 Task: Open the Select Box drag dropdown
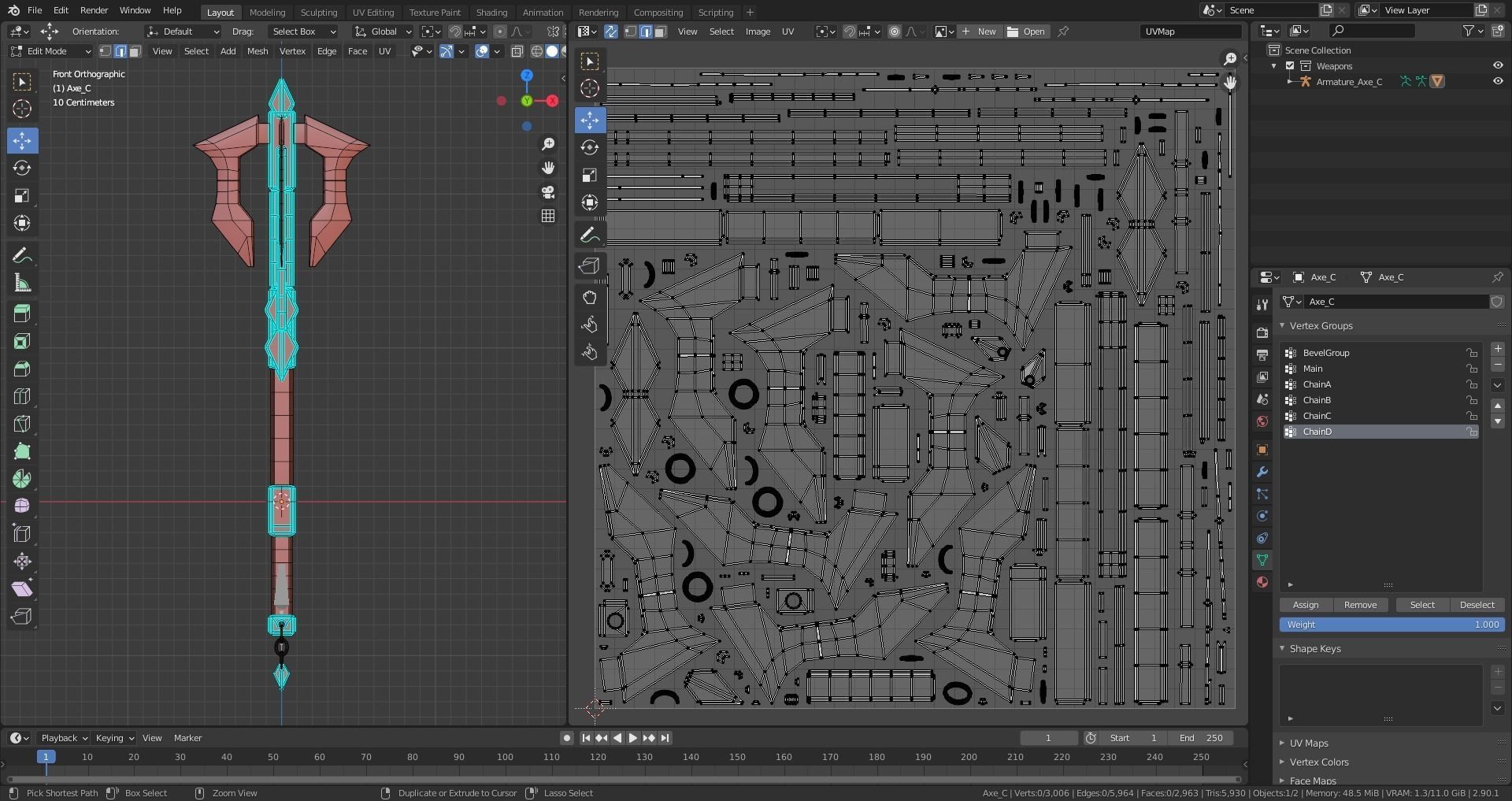point(303,32)
